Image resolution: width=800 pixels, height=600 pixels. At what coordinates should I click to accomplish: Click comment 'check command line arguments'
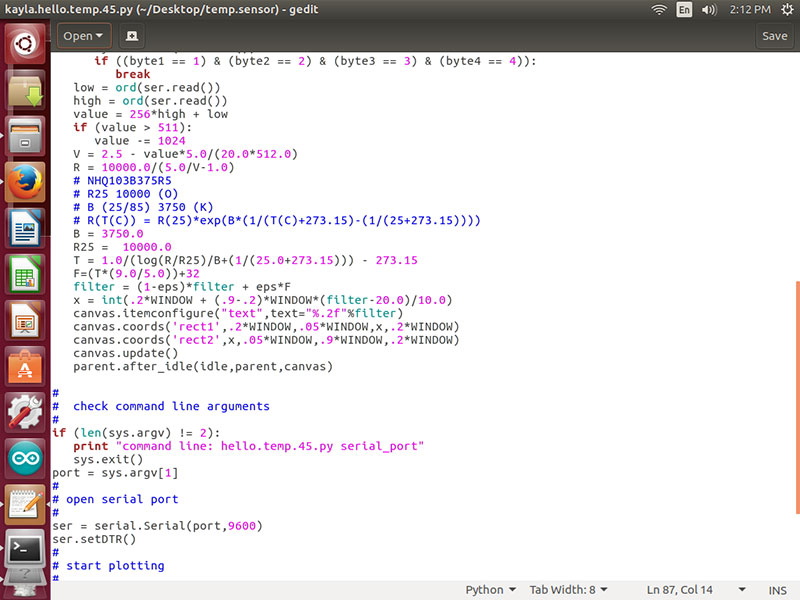(171, 406)
